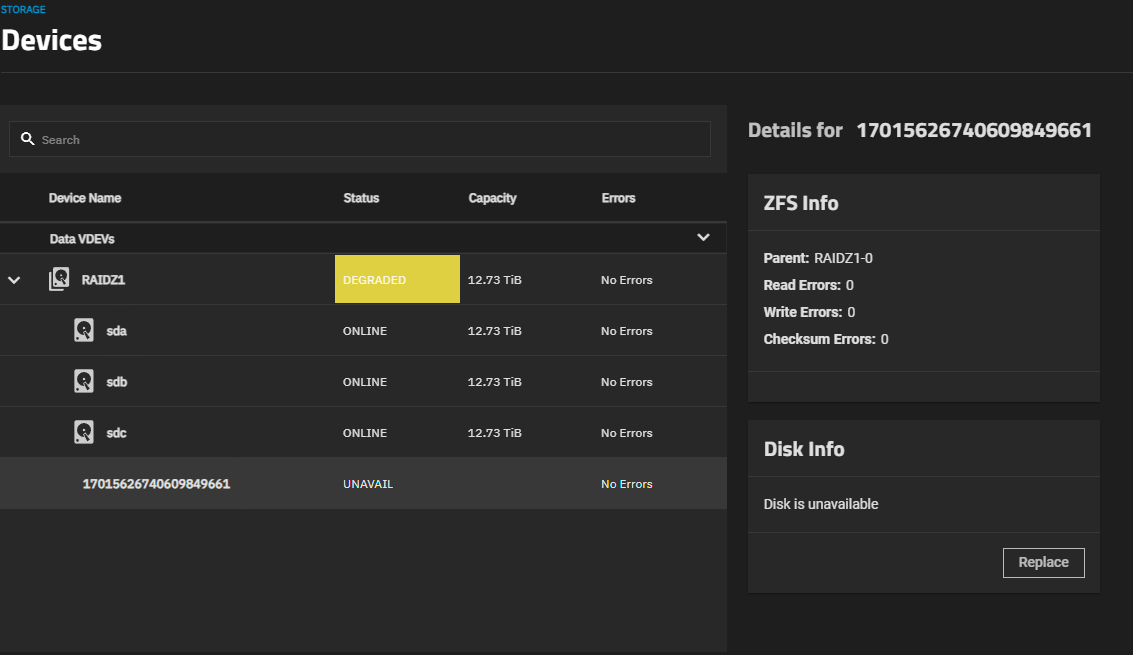
Task: Click Write Errors: 0 line
Action: point(809,312)
